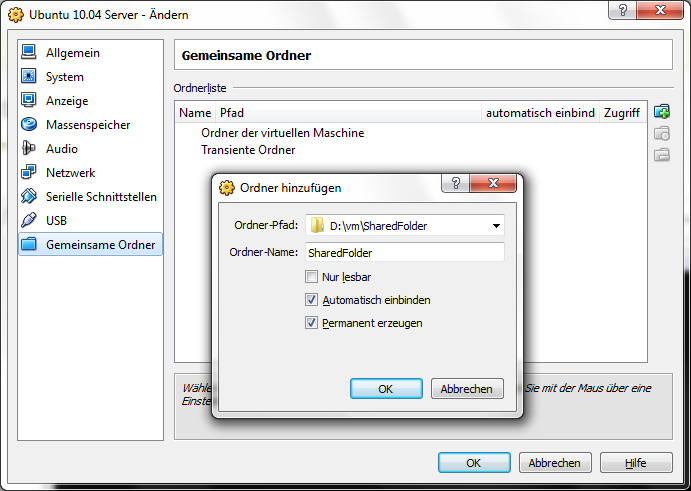Click the gear icon in Ordner hinzufügen title
691x491 pixels.
pos(227,188)
